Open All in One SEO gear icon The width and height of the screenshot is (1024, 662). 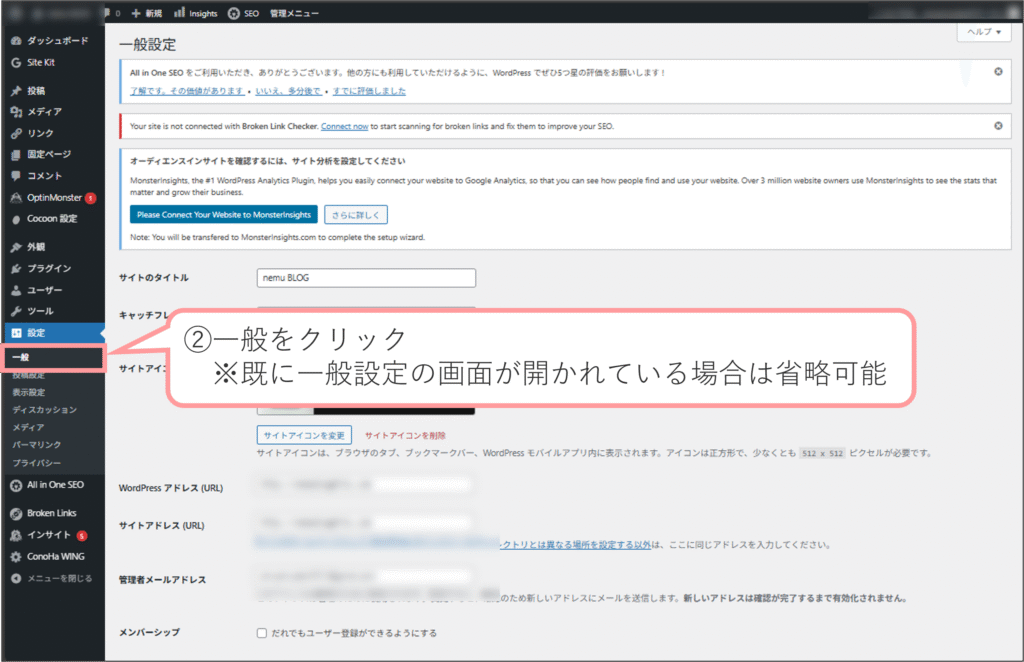[16, 485]
